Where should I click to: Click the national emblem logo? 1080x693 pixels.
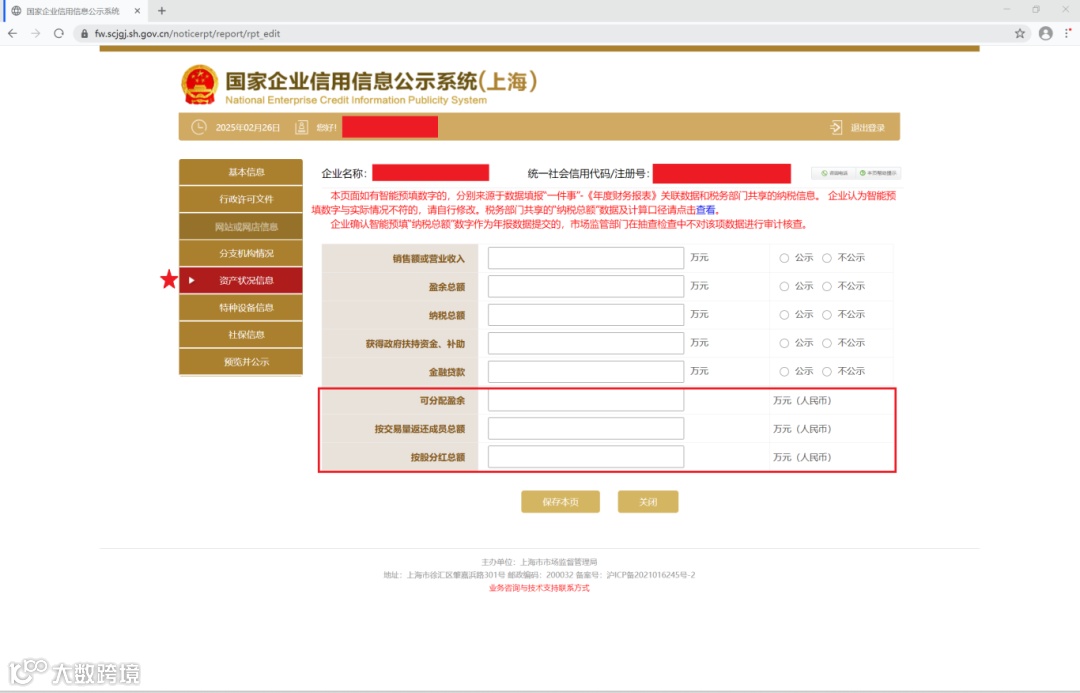[x=200, y=85]
